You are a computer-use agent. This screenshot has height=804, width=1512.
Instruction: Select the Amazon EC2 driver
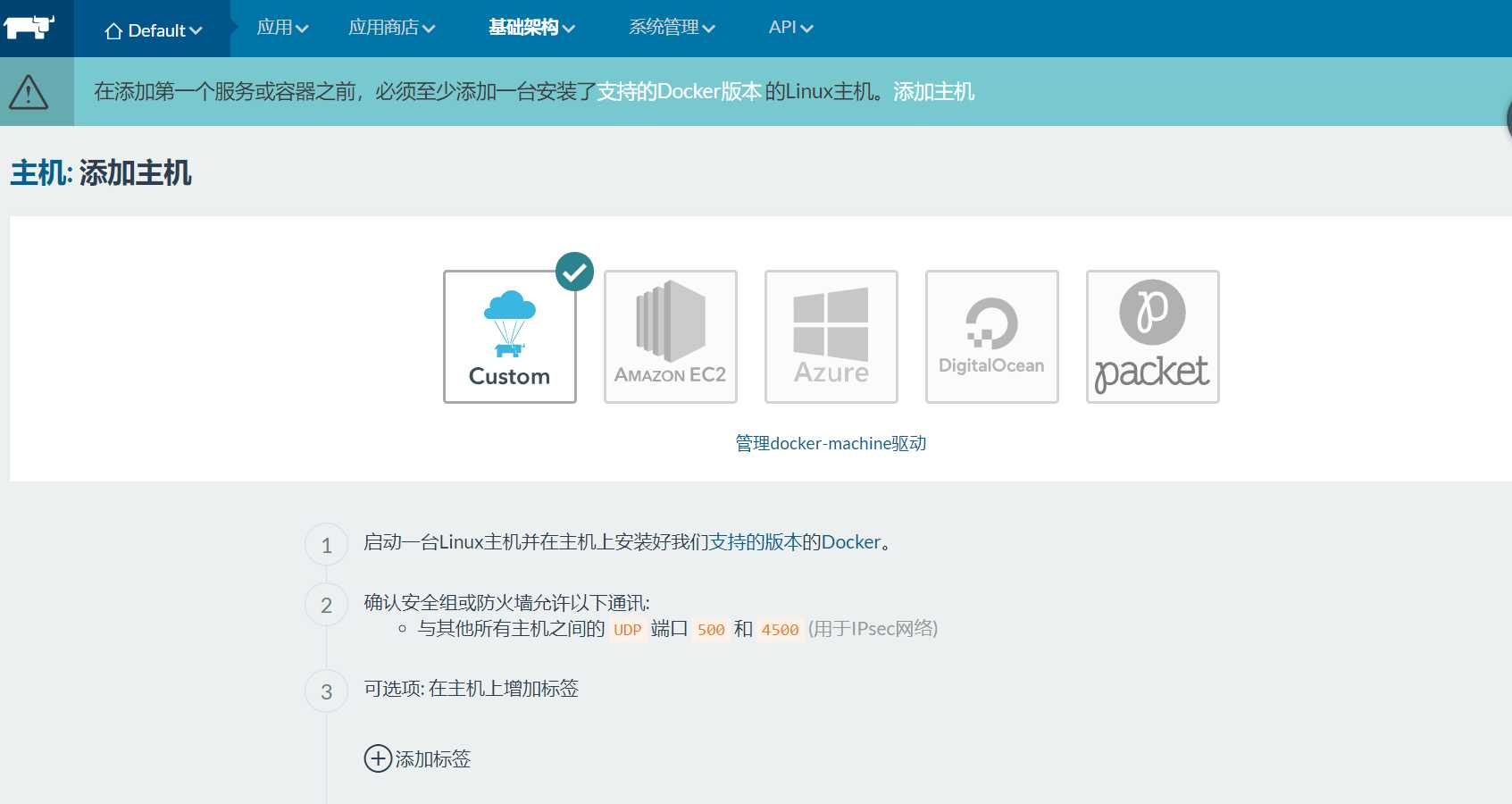click(671, 337)
